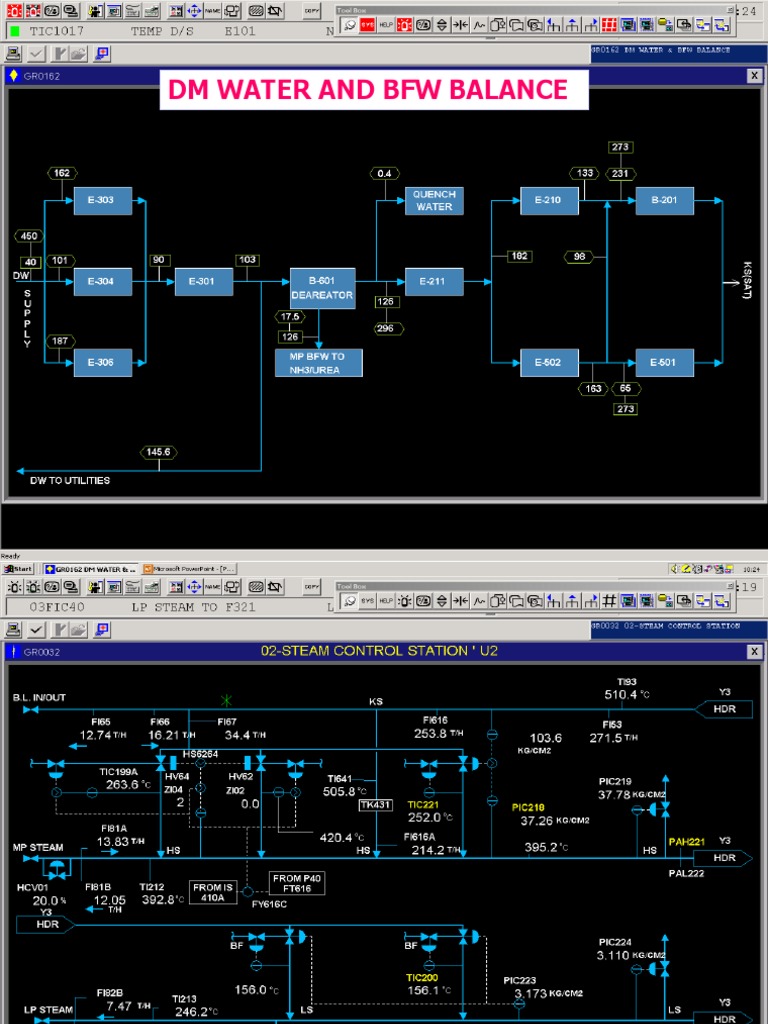Select the QUENCH WATER block

coord(434,200)
